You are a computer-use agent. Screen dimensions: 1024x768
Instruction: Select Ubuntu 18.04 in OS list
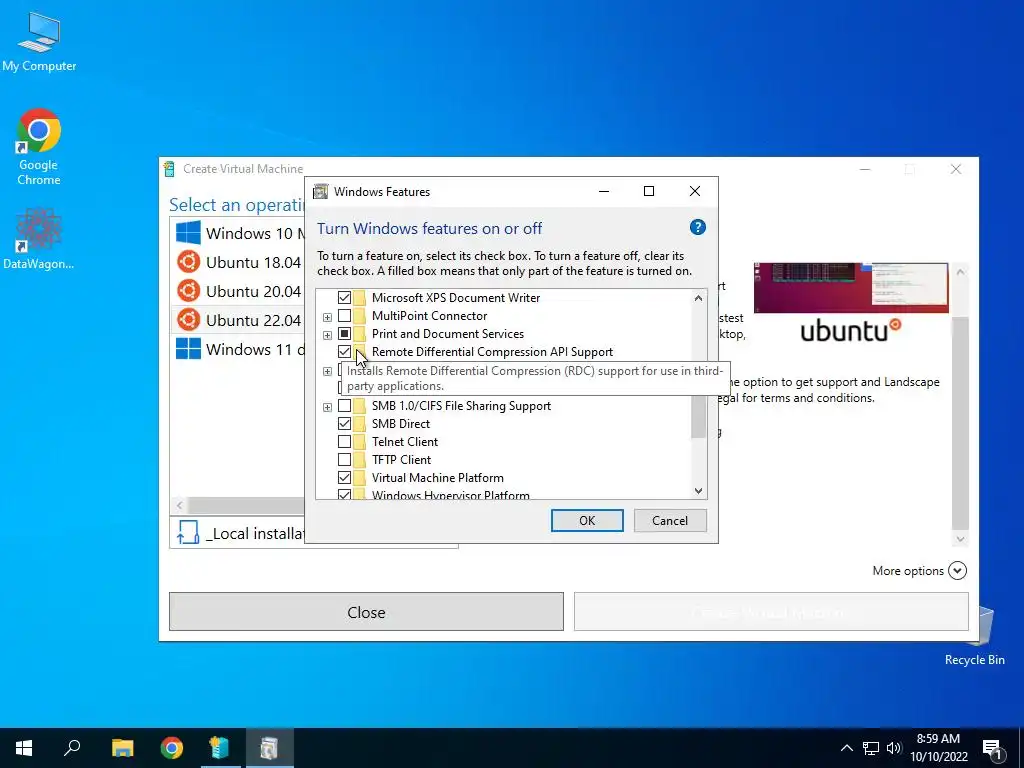239,263
